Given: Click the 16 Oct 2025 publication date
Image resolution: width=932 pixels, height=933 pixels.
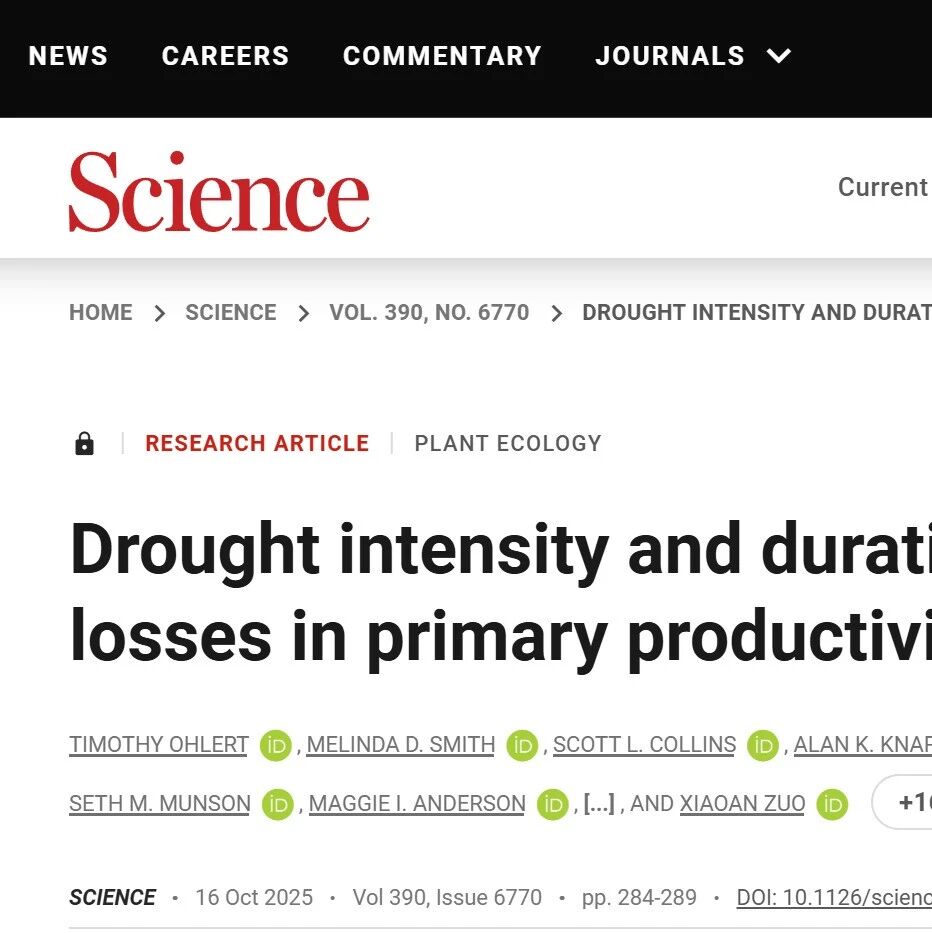Looking at the screenshot, I should pyautogui.click(x=254, y=897).
